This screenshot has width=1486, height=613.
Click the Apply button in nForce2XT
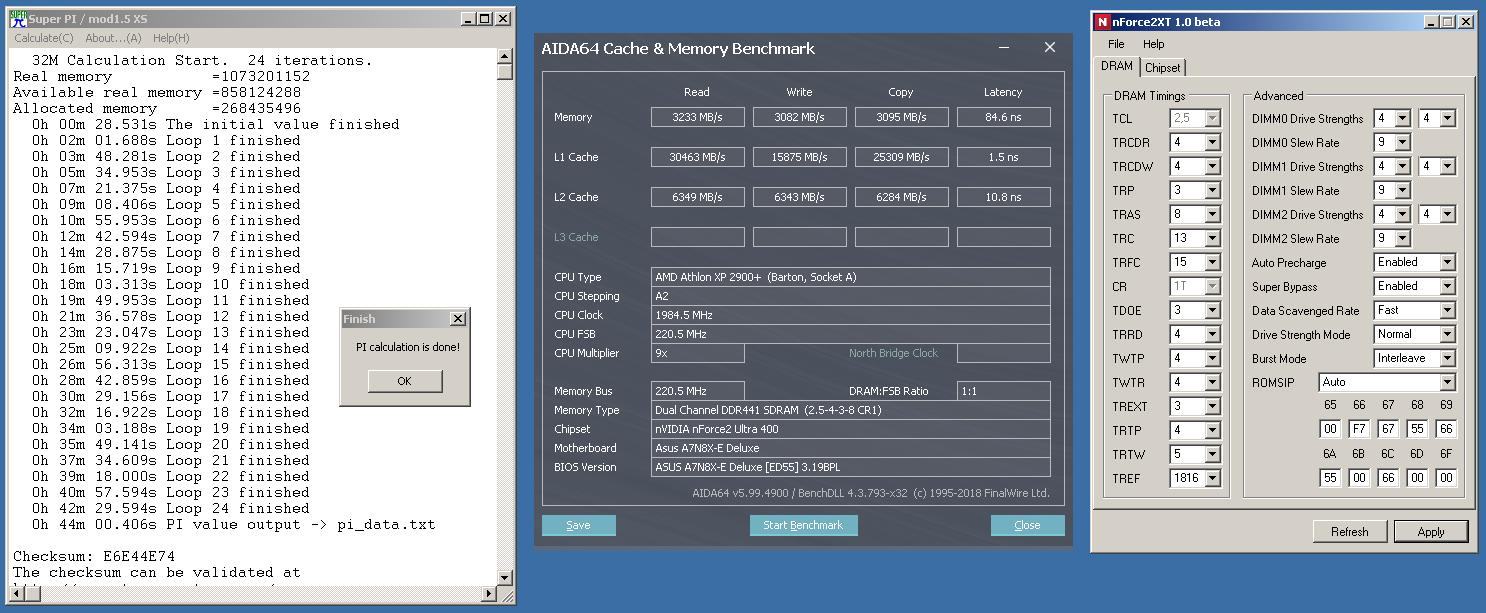pyautogui.click(x=1431, y=531)
